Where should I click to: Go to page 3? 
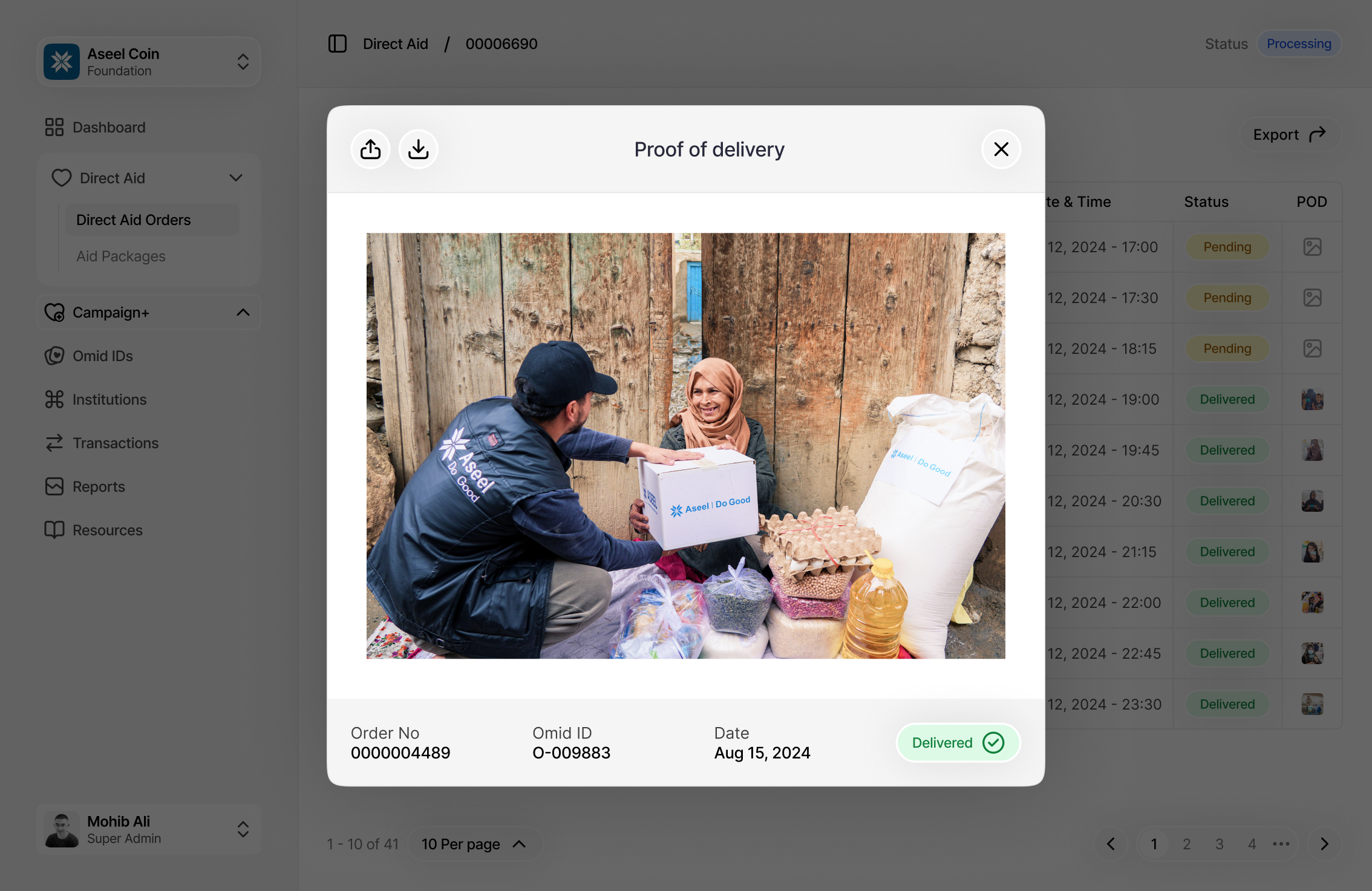[1219, 844]
